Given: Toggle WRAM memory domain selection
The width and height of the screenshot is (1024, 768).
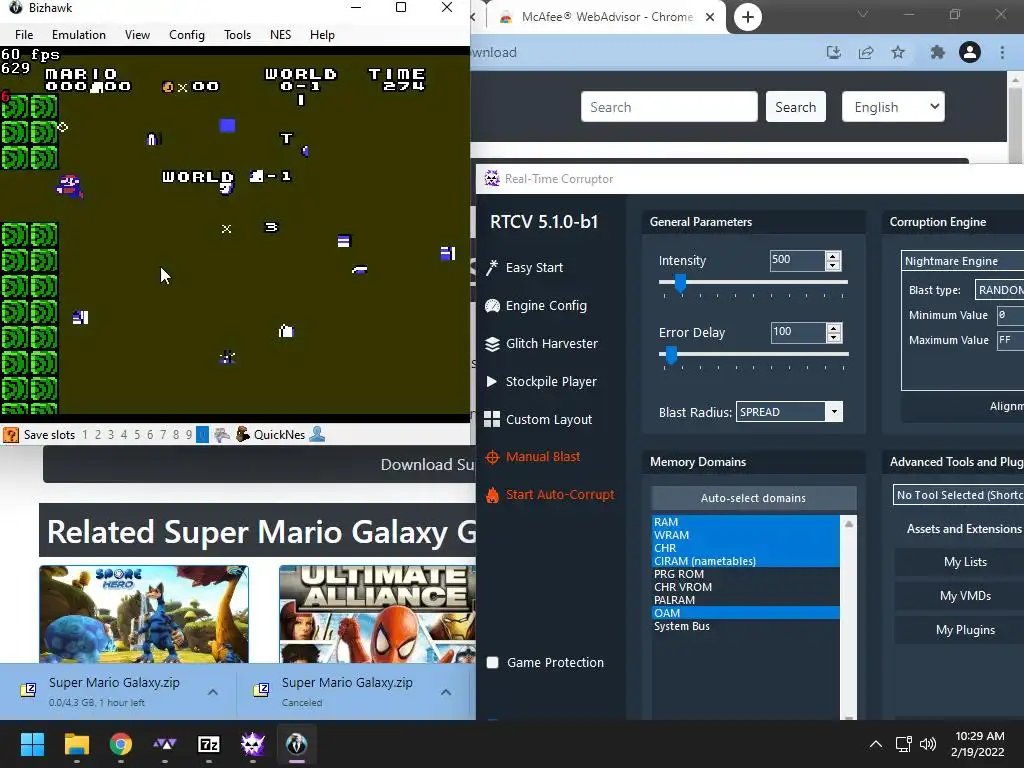Looking at the screenshot, I should 746,535.
